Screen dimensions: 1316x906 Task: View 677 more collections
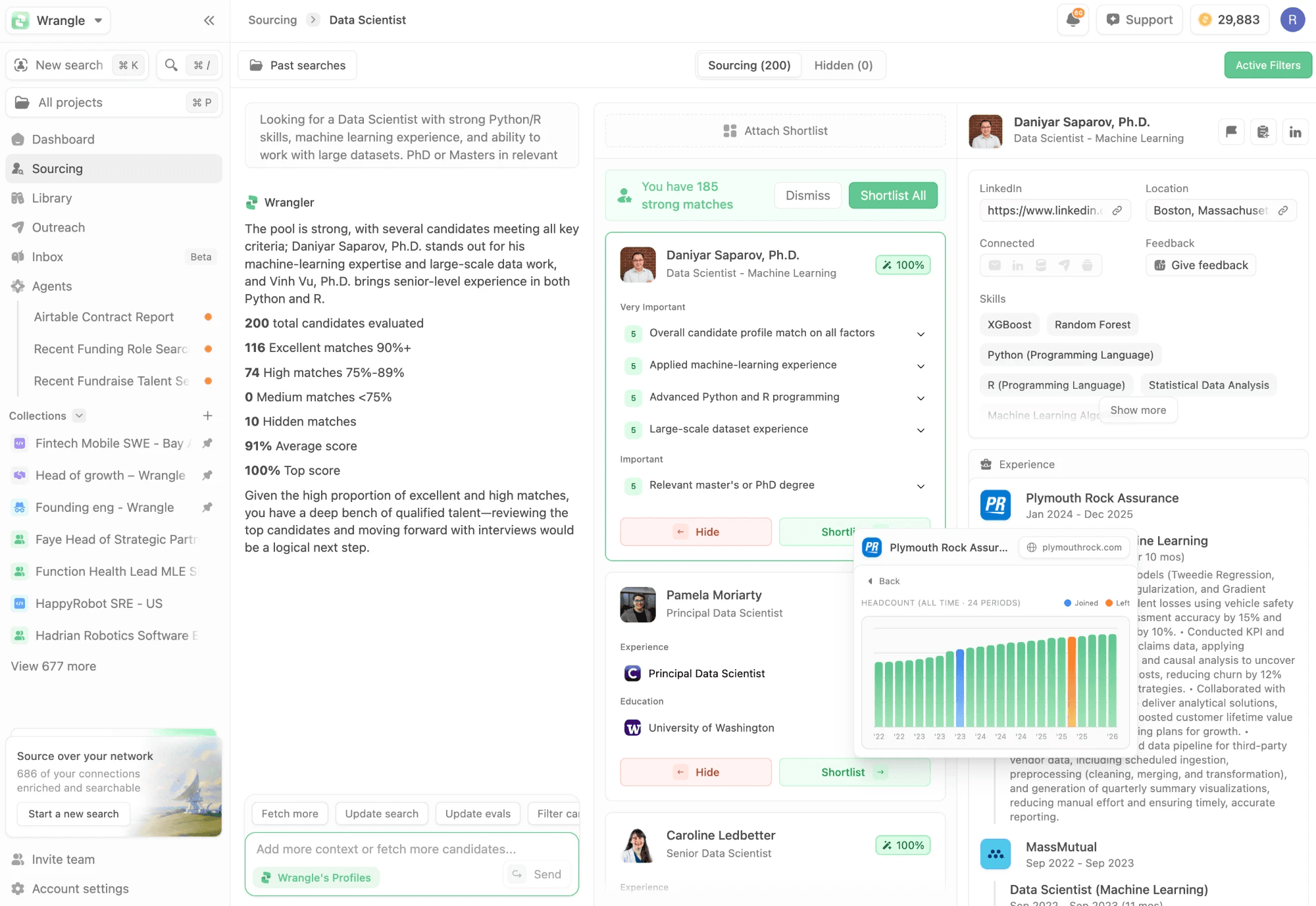[53, 667]
